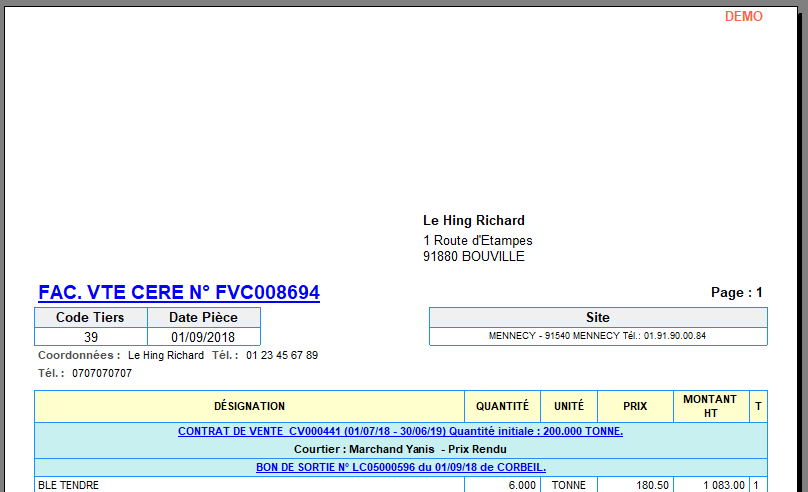Click the 1 083.00 amount cell
This screenshot has width=808, height=492.
coord(723,485)
